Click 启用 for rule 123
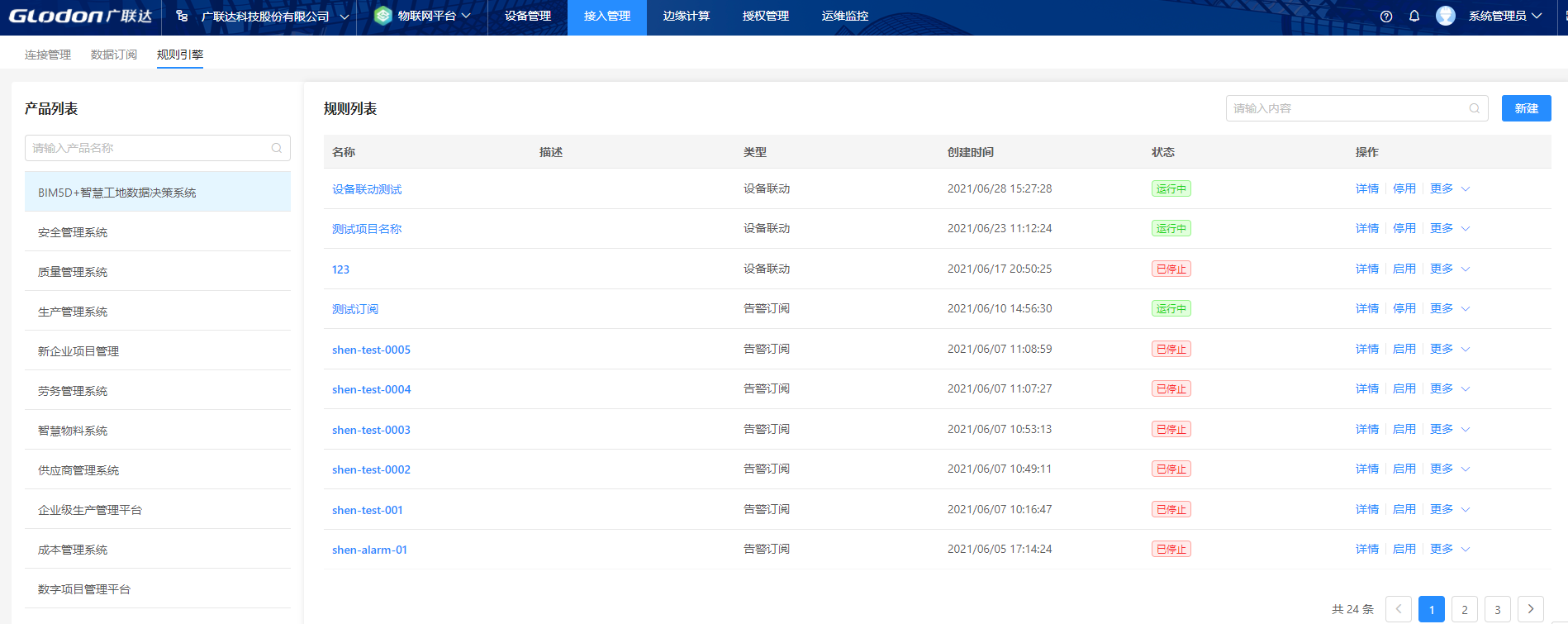Viewport: 1568px width, 624px height. click(1404, 269)
